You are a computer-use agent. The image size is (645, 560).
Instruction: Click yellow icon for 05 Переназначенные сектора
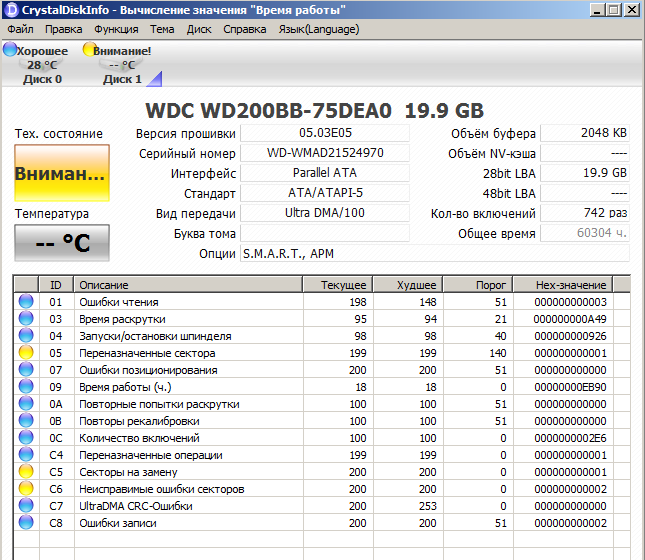click(26, 353)
